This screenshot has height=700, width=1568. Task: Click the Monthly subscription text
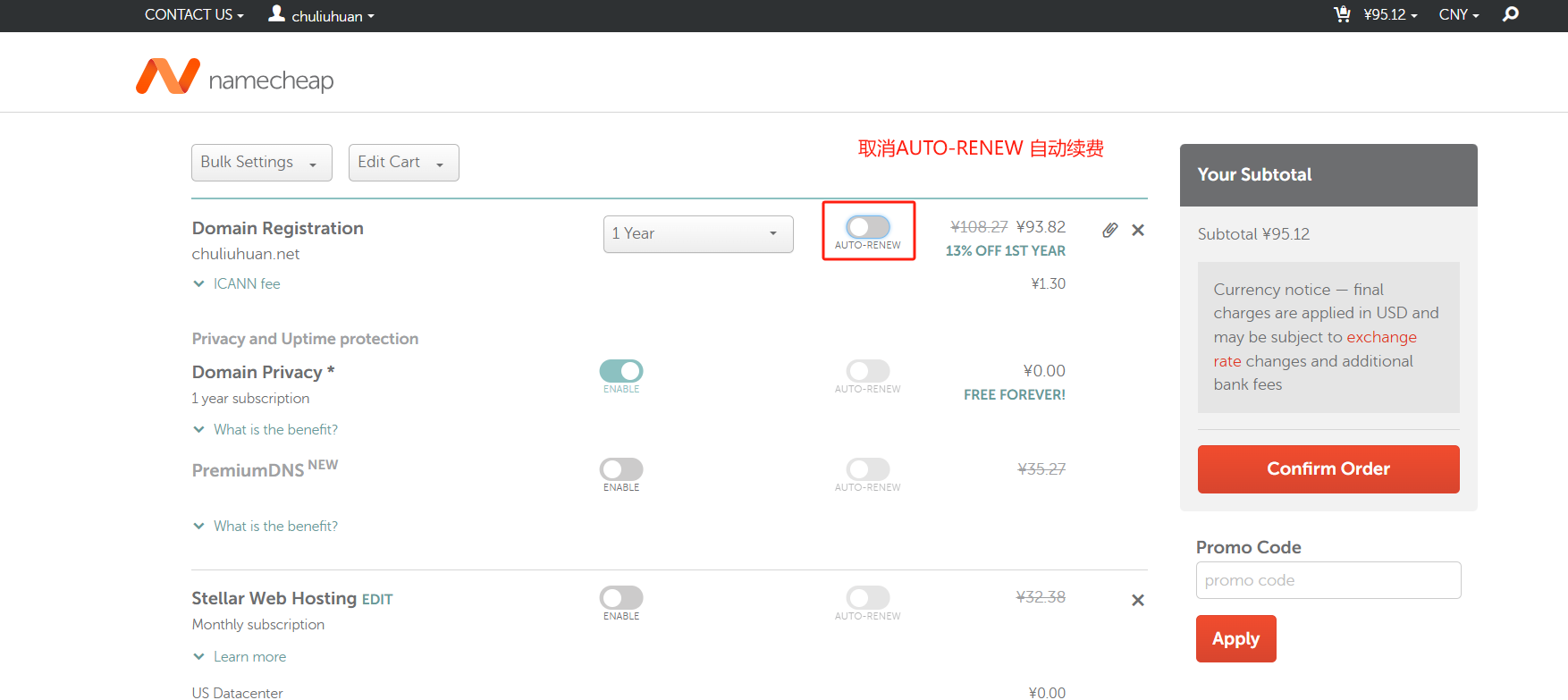coord(258,624)
